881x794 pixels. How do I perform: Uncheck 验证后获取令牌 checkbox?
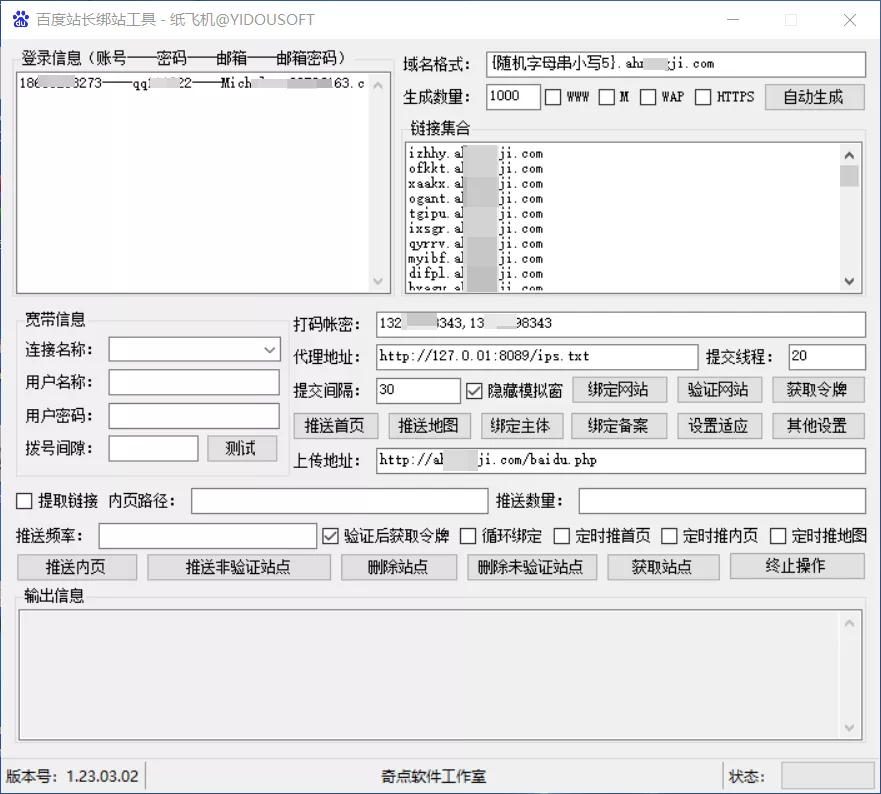[x=330, y=536]
